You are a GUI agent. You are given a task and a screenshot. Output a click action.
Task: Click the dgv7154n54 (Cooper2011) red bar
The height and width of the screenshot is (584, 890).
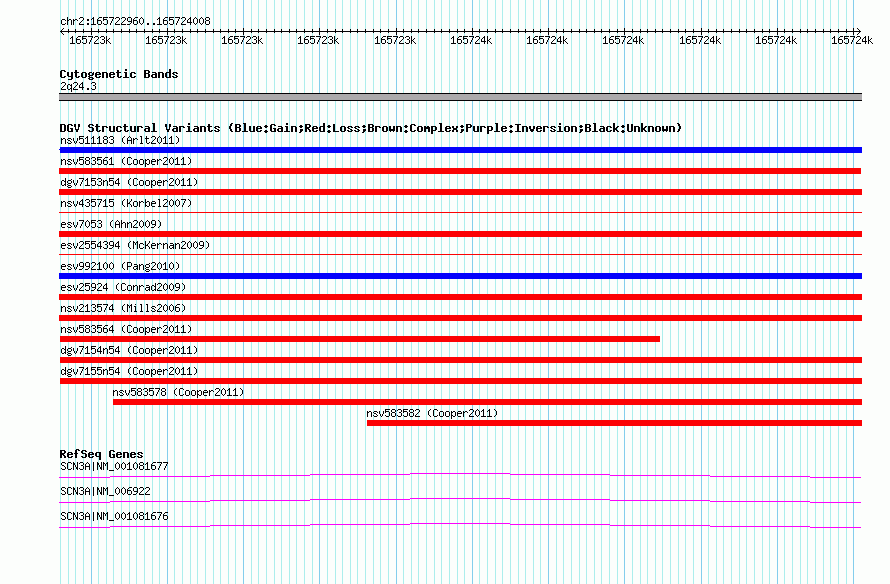460,360
